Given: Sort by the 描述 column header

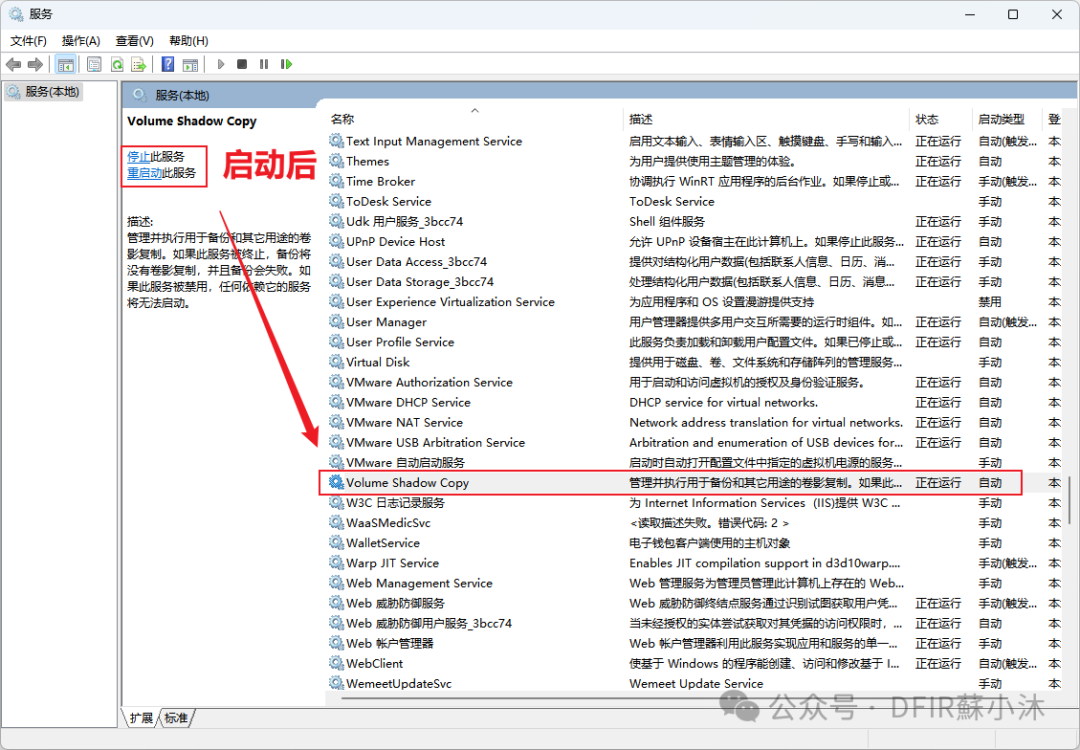Looking at the screenshot, I should click(x=767, y=119).
